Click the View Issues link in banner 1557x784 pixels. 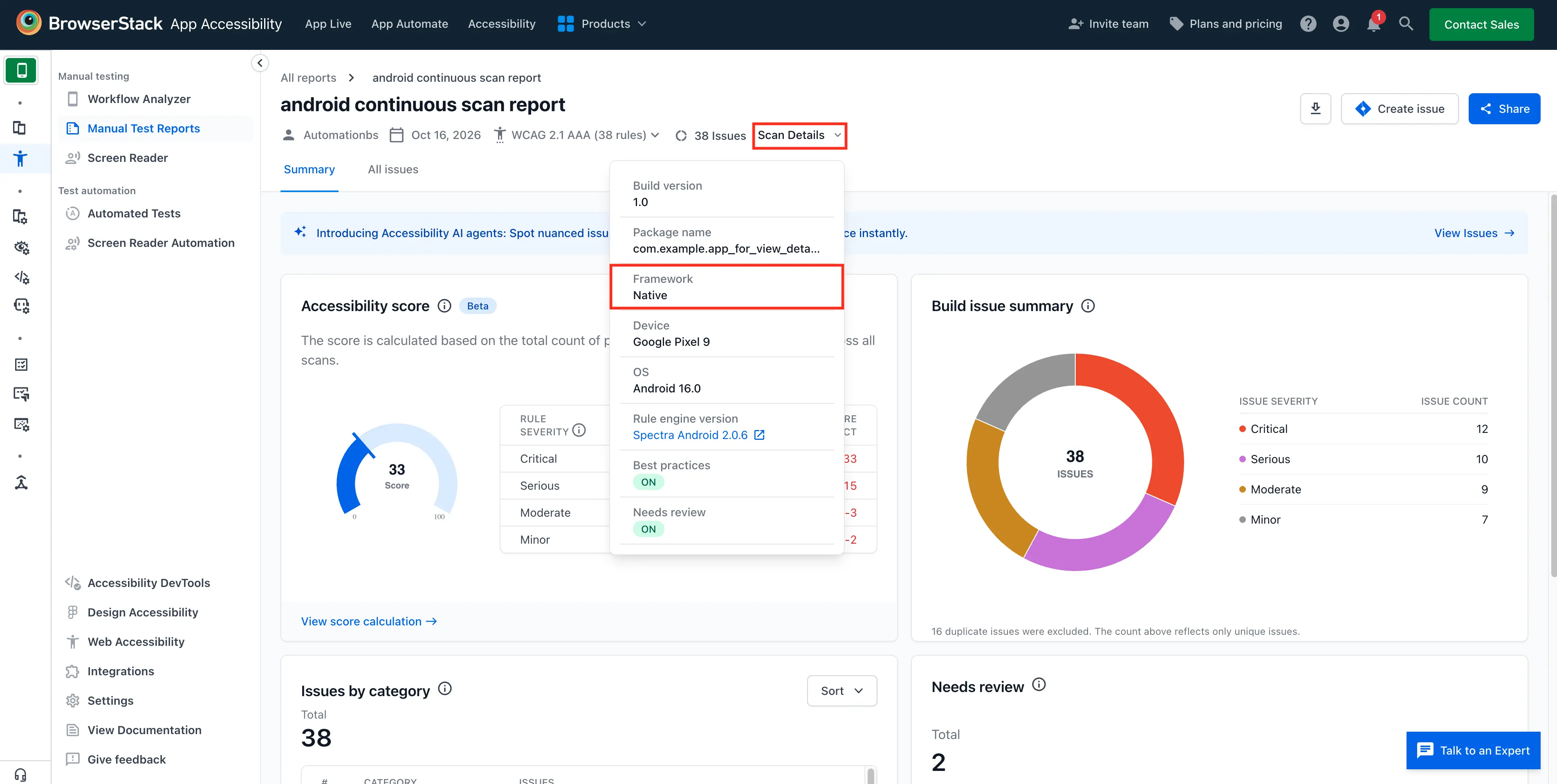click(x=1474, y=233)
